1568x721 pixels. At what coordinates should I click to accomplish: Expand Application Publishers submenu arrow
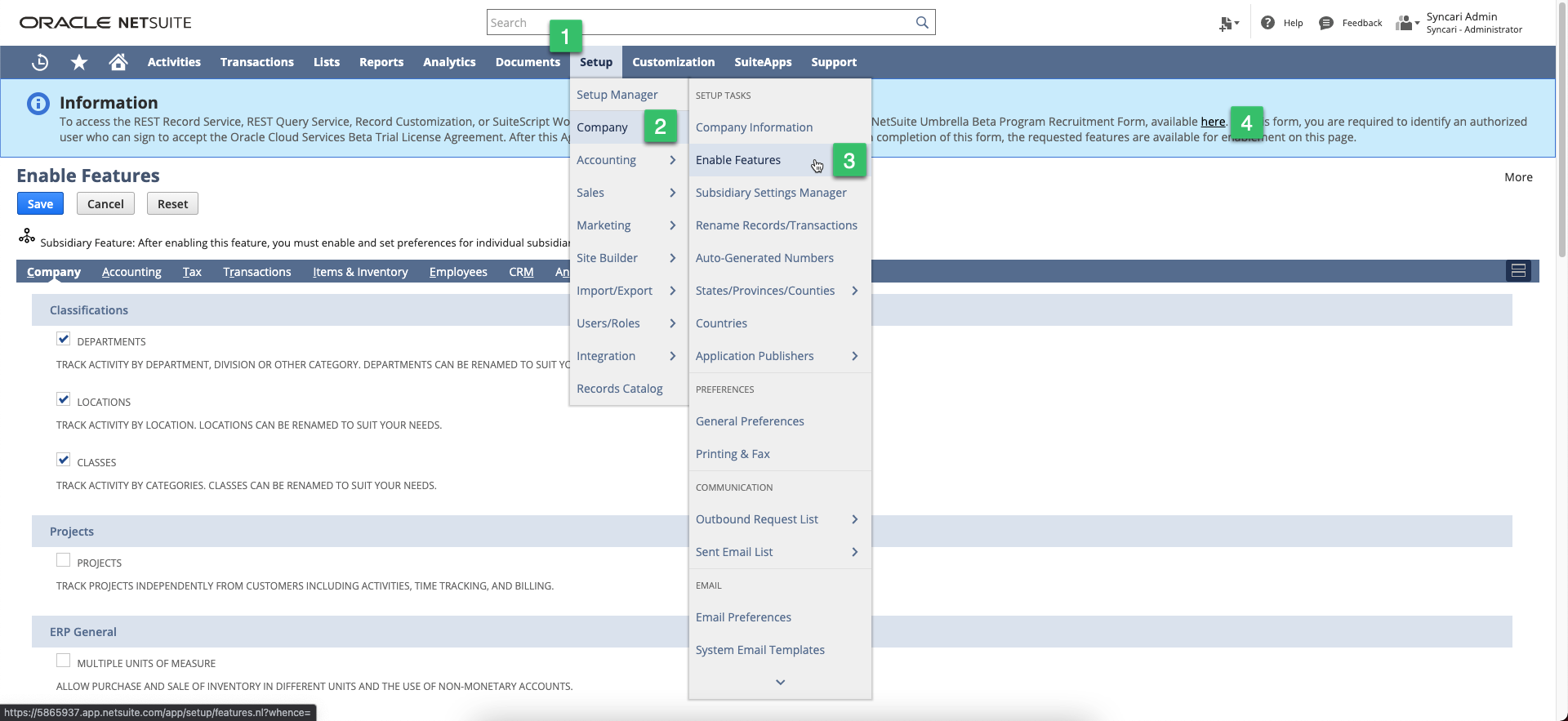855,356
